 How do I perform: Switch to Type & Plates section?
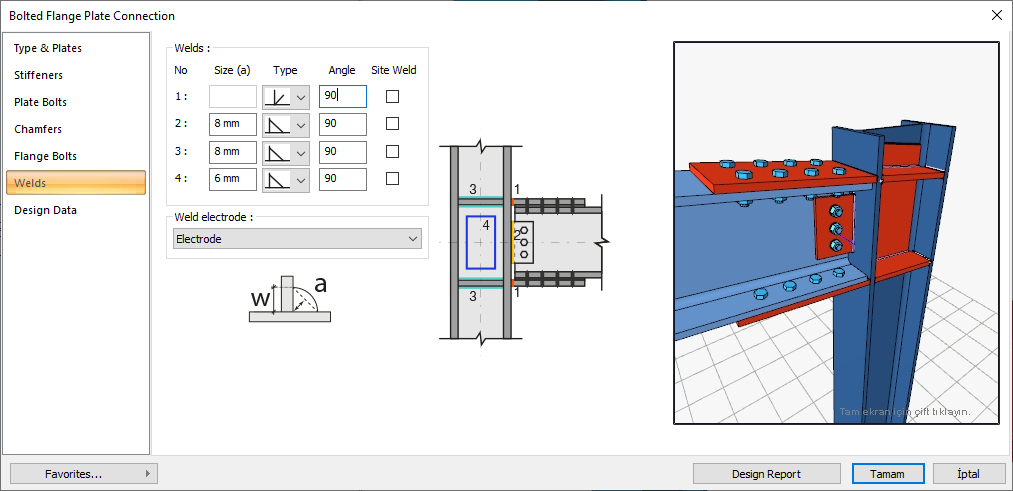(48, 48)
